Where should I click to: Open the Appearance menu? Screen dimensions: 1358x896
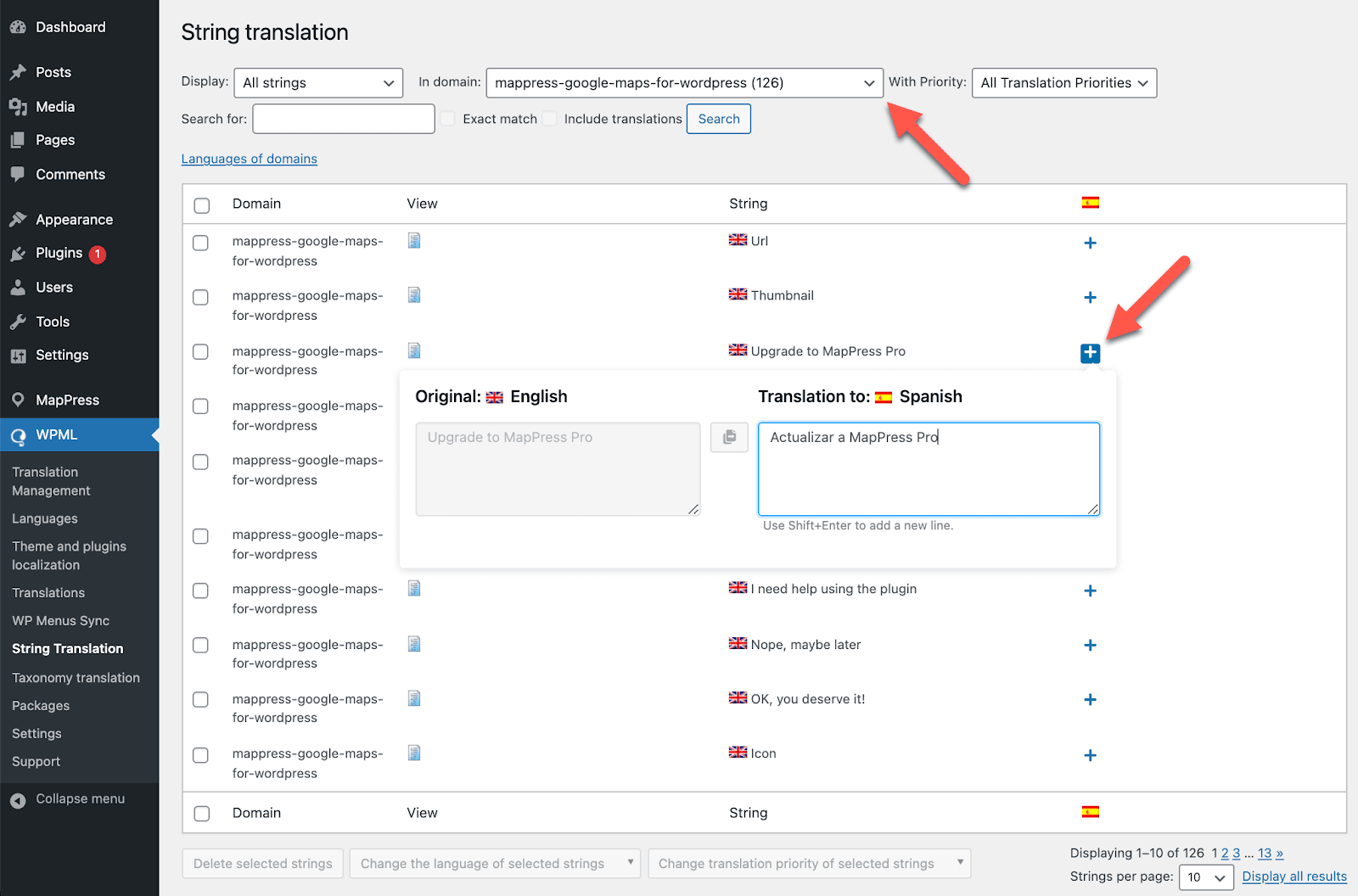[74, 220]
